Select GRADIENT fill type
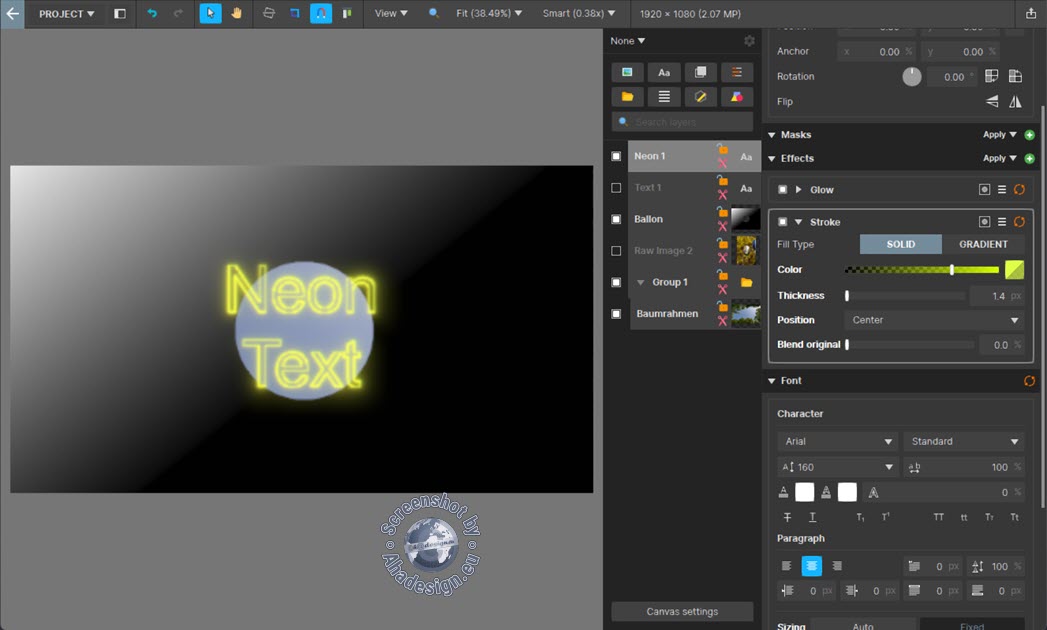This screenshot has width=1047, height=630. [x=983, y=245]
